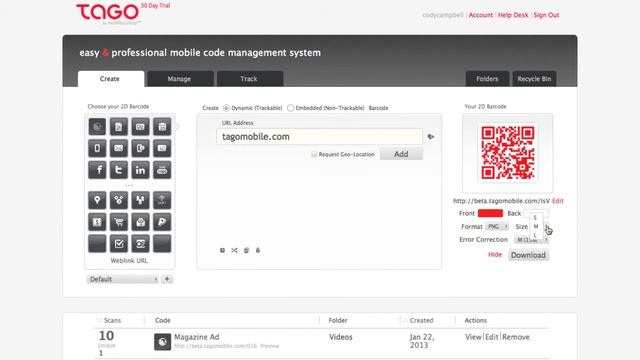Open the Error Correction dropdown
The width and height of the screenshot is (640, 360).
(x=531, y=240)
